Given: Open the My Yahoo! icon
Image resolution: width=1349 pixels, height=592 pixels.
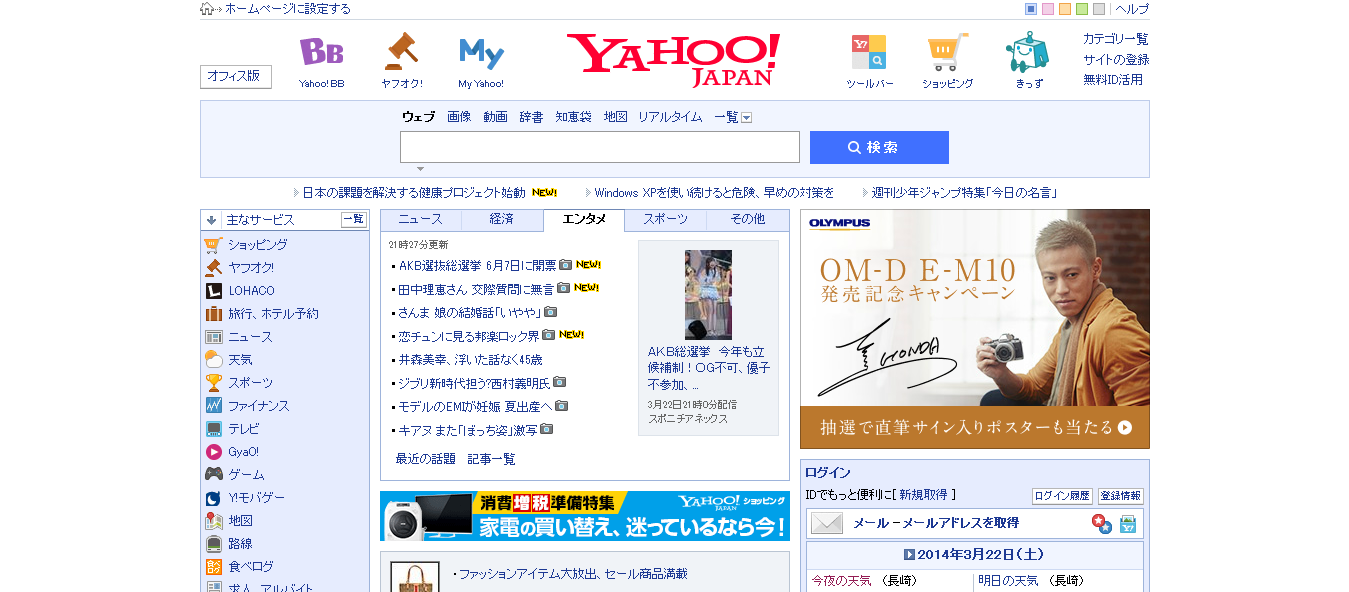Looking at the screenshot, I should (x=481, y=53).
